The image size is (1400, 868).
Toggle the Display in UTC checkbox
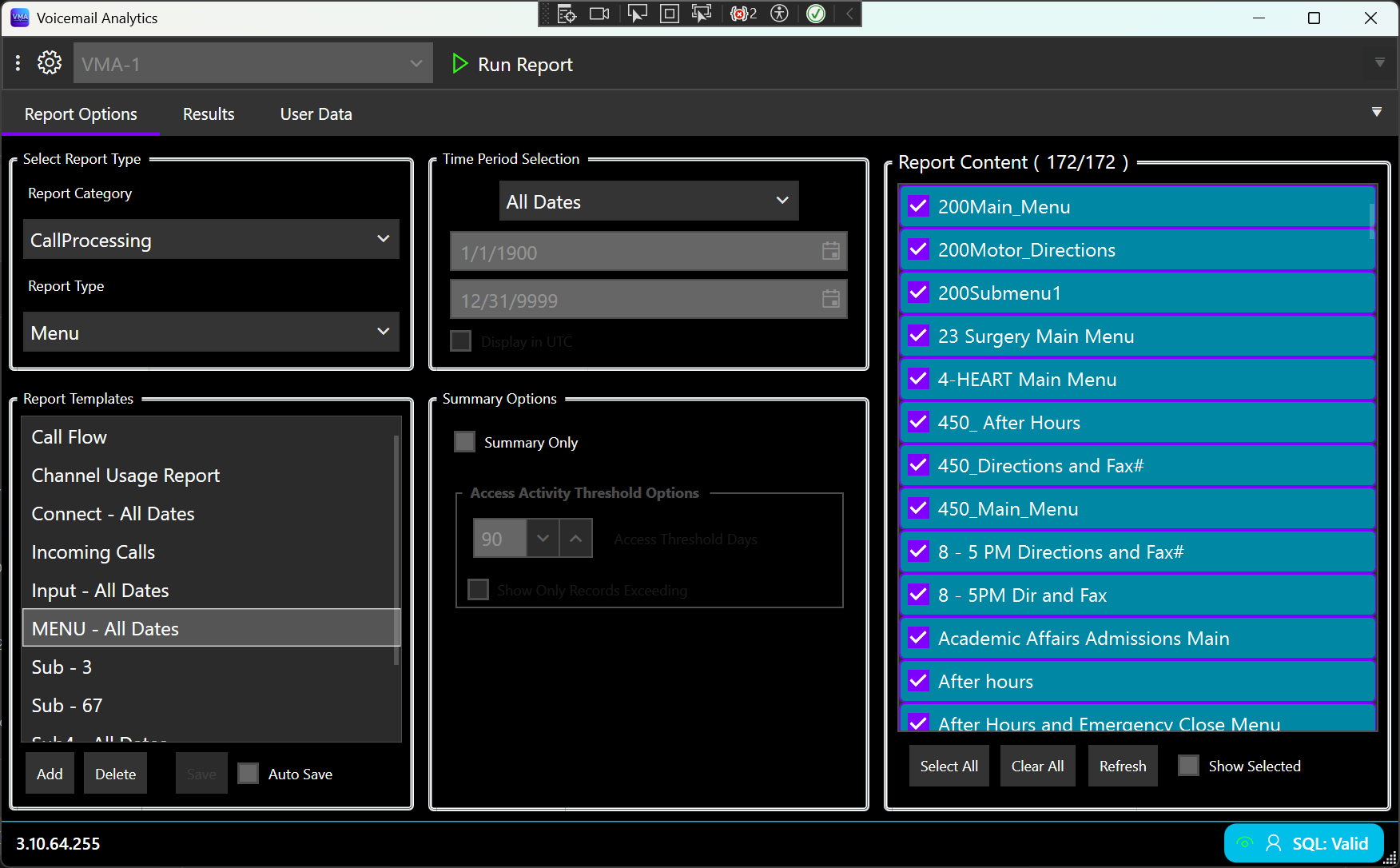click(x=461, y=340)
